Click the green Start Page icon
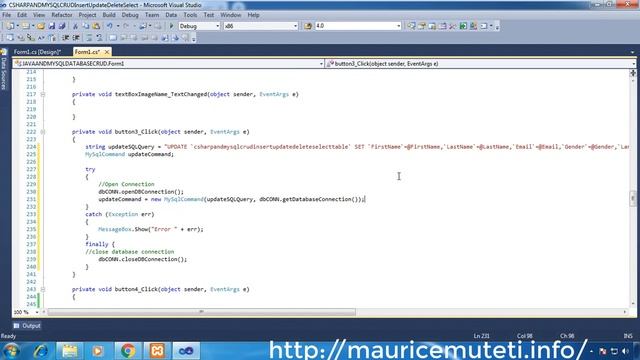 463,26
